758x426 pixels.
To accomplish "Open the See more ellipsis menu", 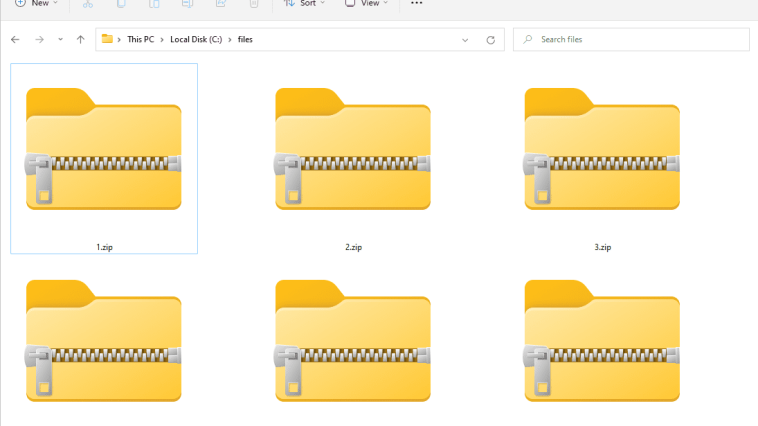I will point(416,3).
